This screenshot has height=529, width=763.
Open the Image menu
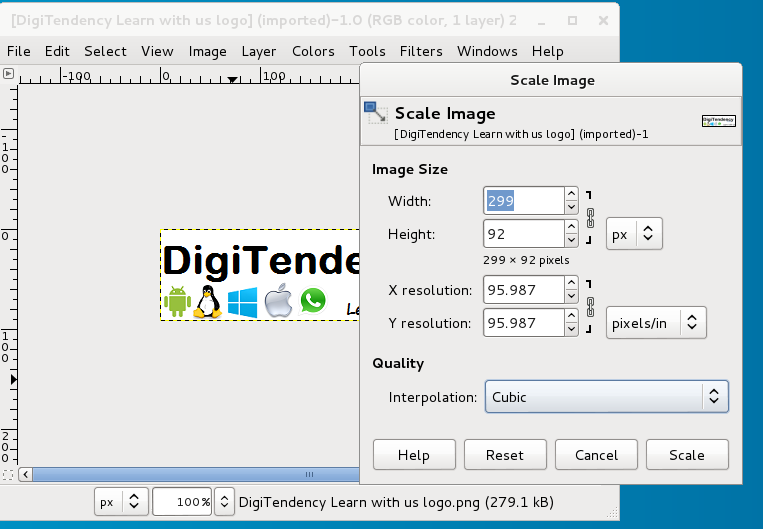coord(207,51)
